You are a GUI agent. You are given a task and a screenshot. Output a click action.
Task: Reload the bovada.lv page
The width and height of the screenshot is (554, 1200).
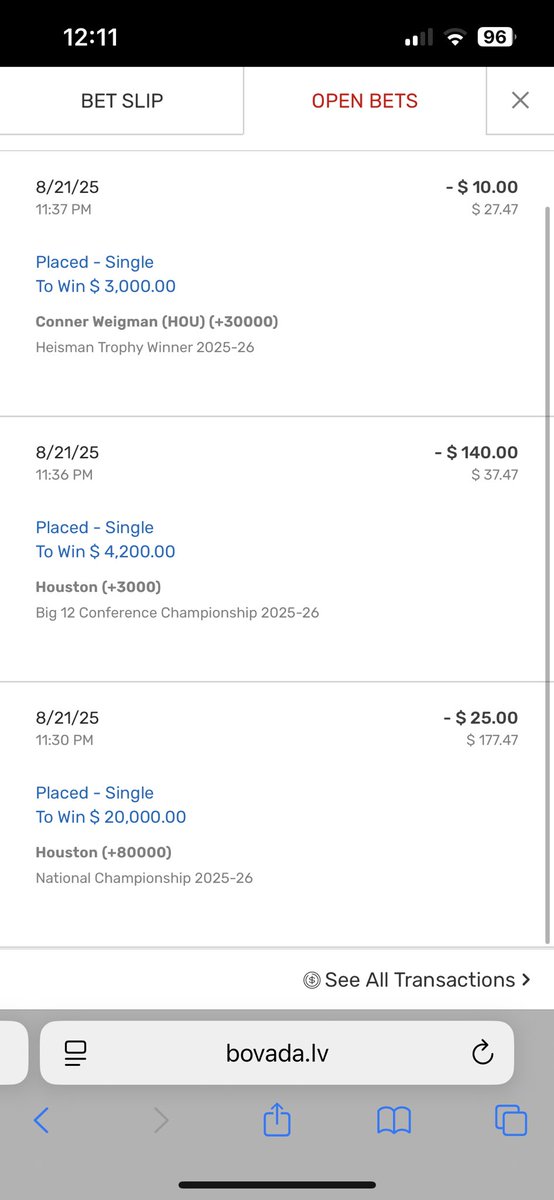coord(482,1052)
